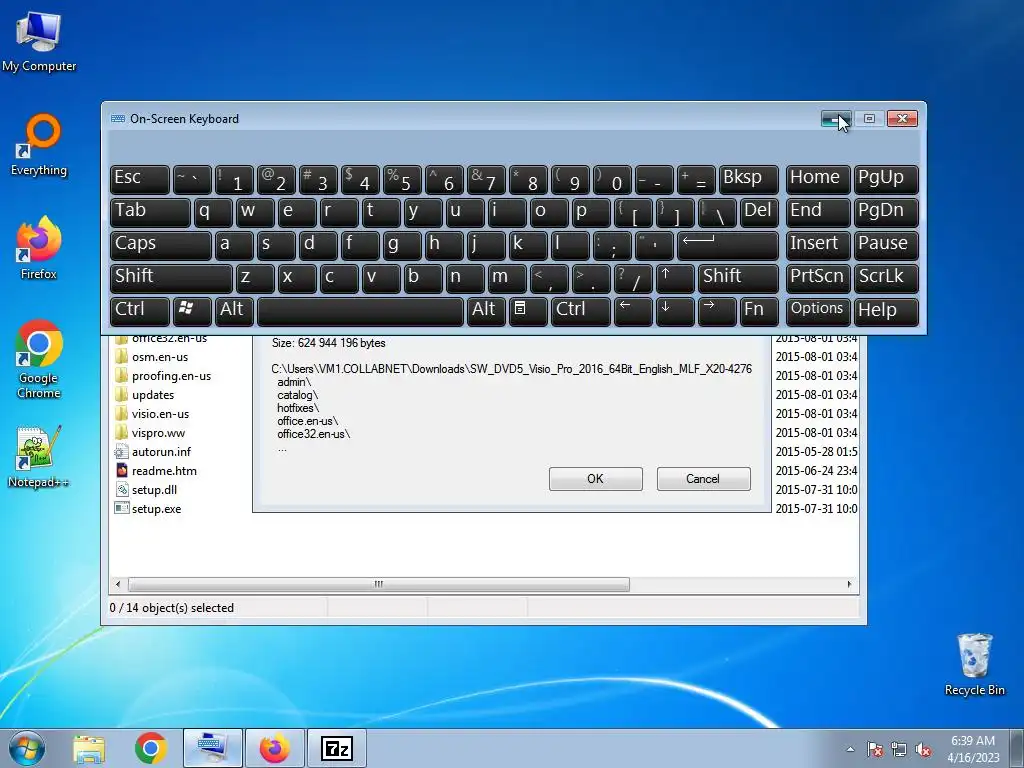The height and width of the screenshot is (768, 1024).
Task: Tap the right arrow key
Action: (716, 311)
